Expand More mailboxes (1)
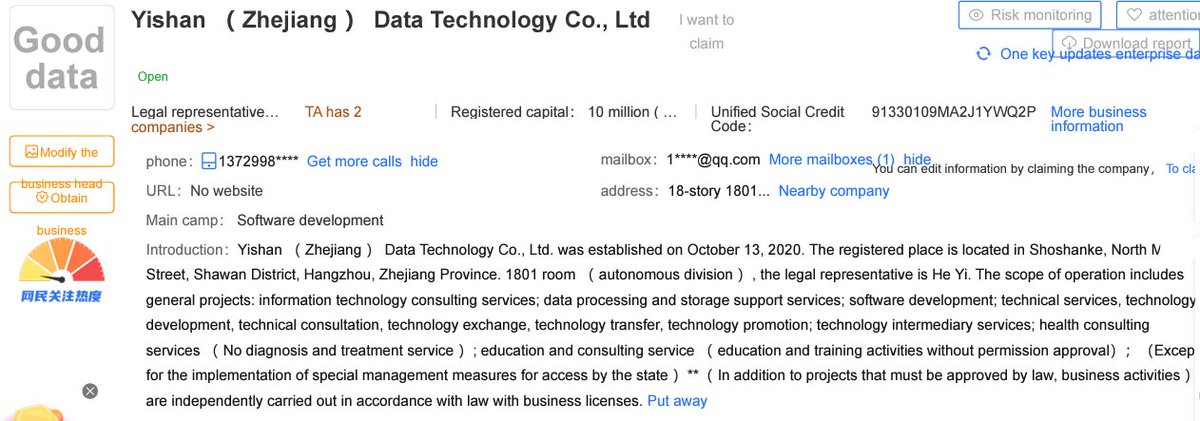This screenshot has height=421, width=1200. point(831,159)
